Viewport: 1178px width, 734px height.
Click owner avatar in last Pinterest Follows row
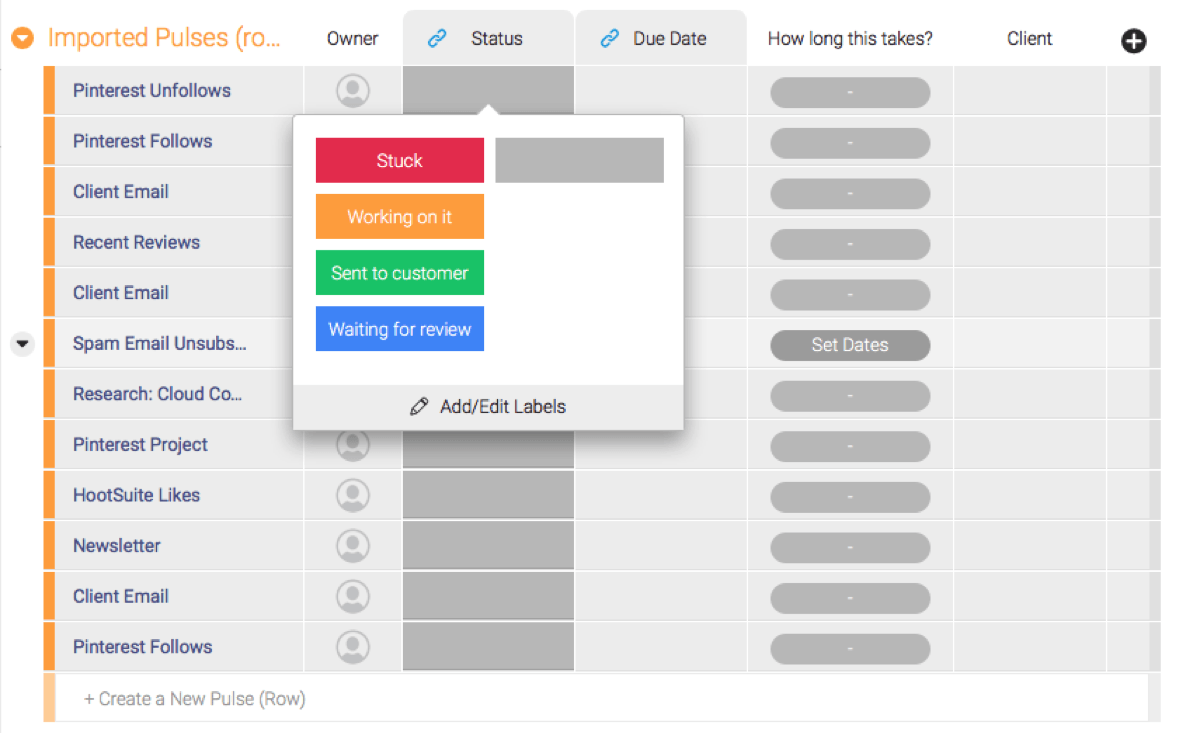(352, 647)
